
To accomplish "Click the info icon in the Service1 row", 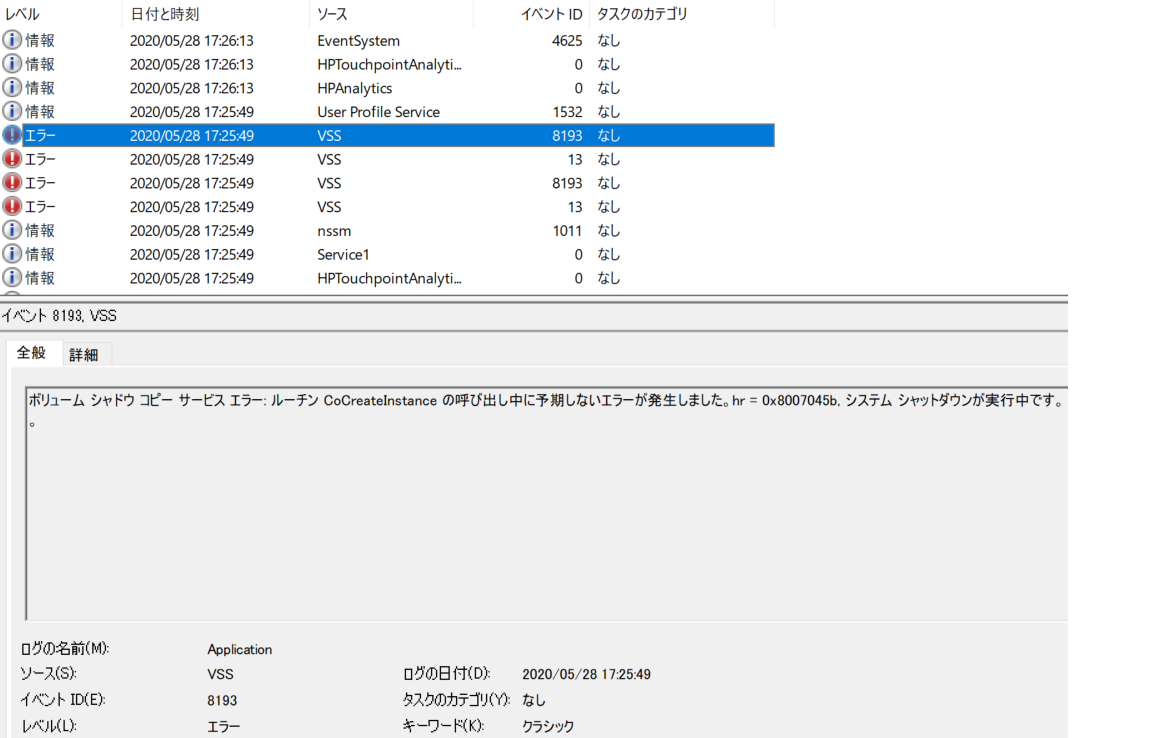I will pos(12,254).
